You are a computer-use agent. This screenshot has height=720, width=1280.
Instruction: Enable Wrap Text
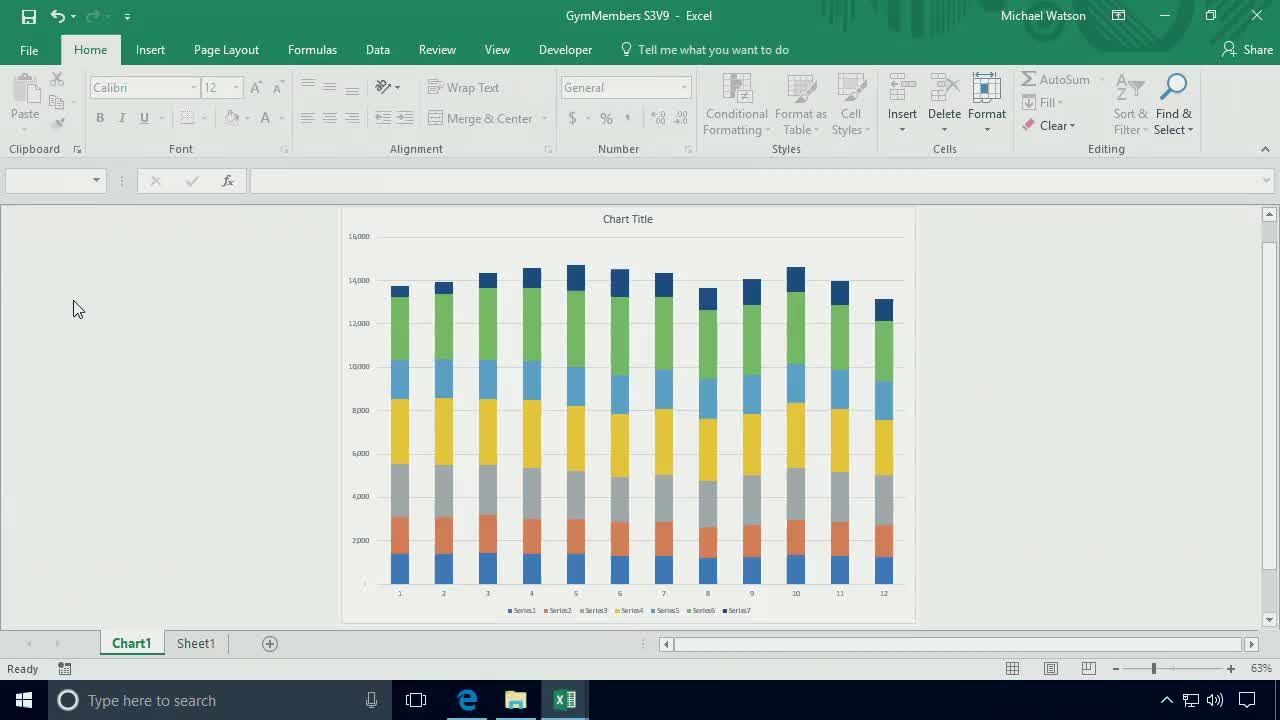463,87
